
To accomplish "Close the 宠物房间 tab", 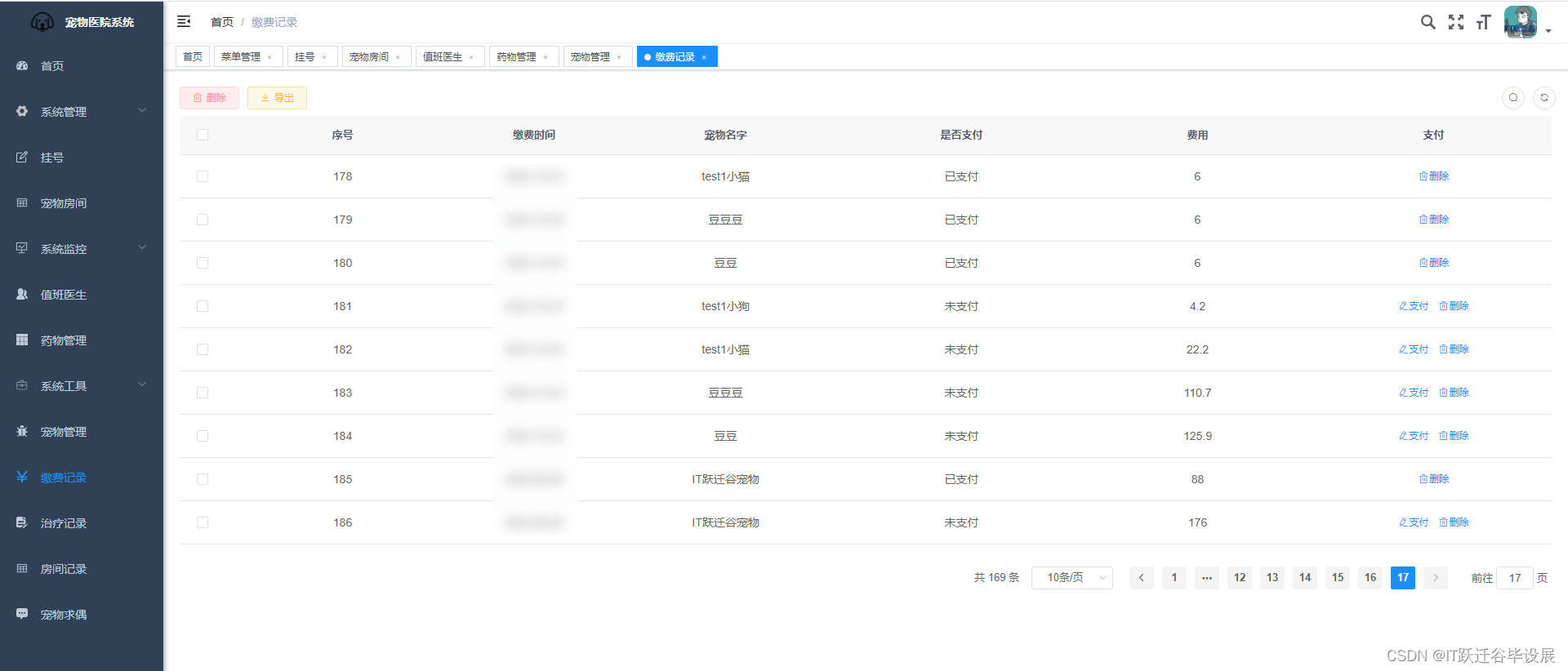I will [x=398, y=57].
